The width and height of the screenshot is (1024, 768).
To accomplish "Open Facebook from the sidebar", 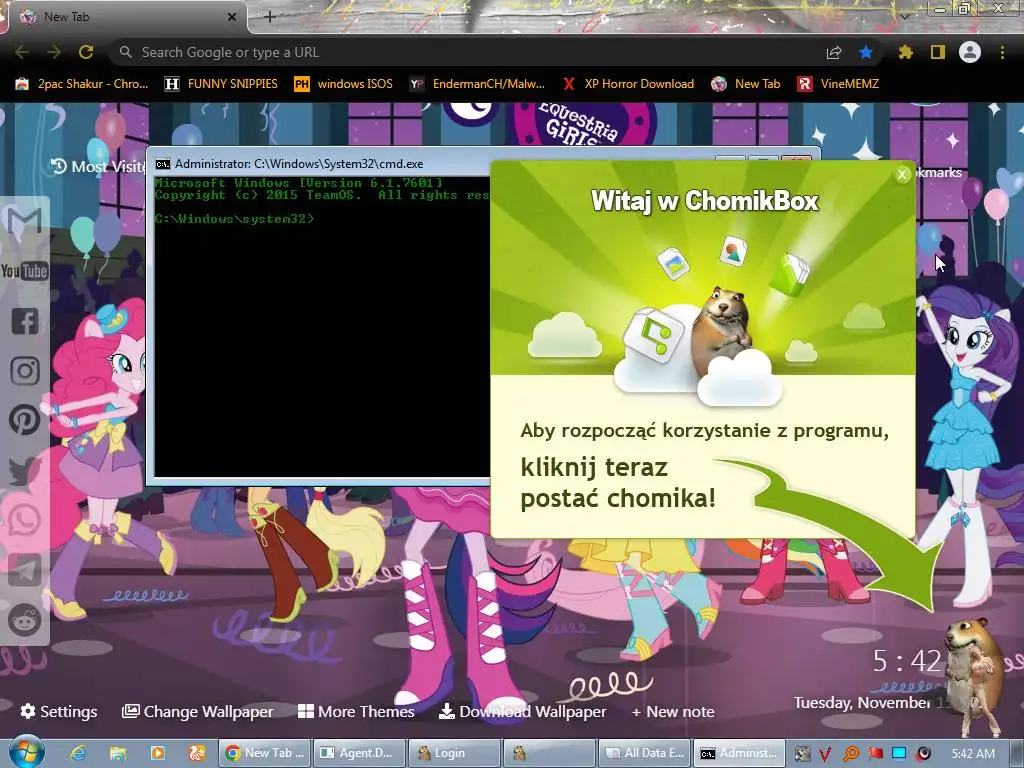I will click(24, 321).
